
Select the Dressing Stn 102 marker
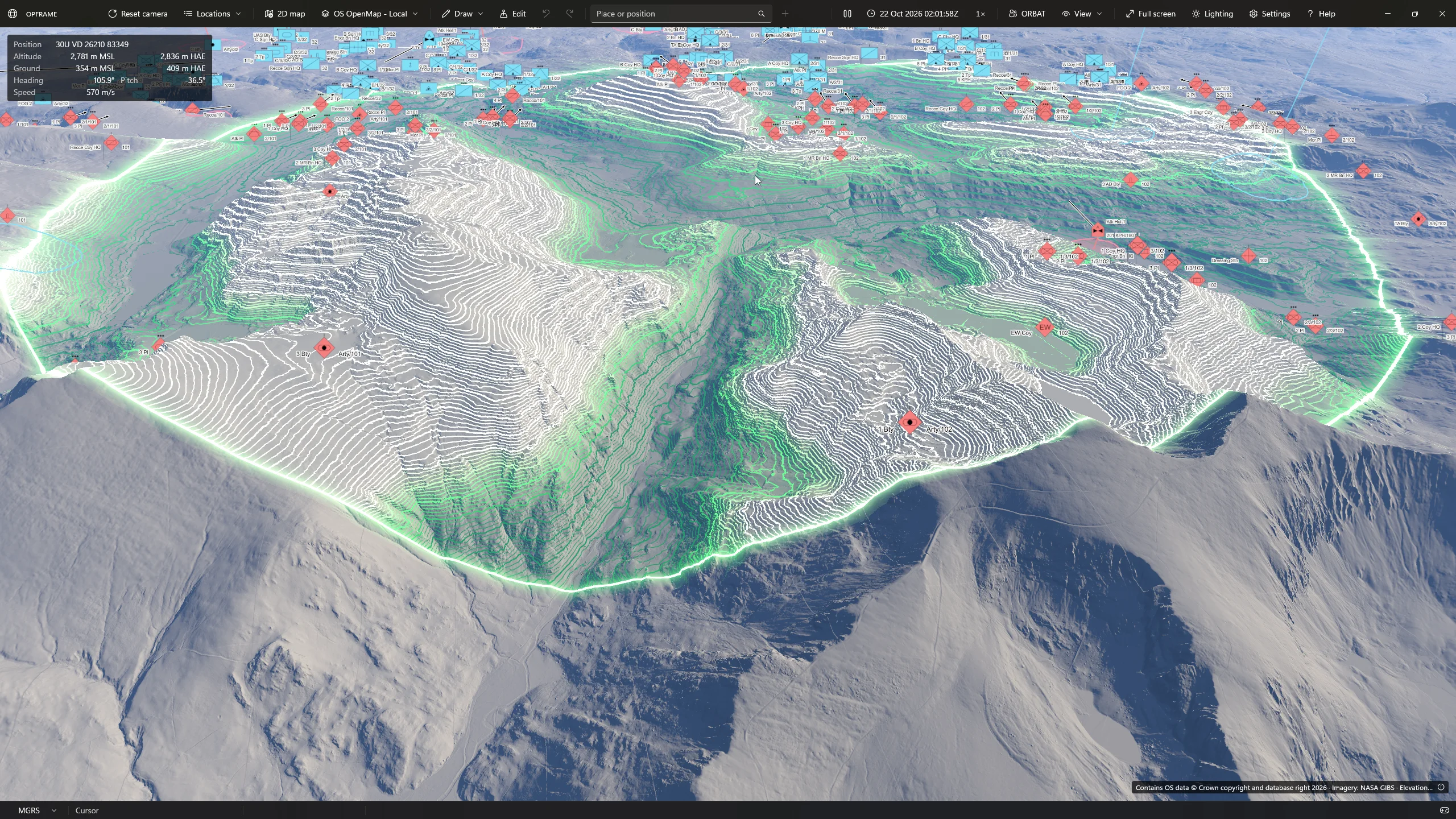coord(1248,256)
